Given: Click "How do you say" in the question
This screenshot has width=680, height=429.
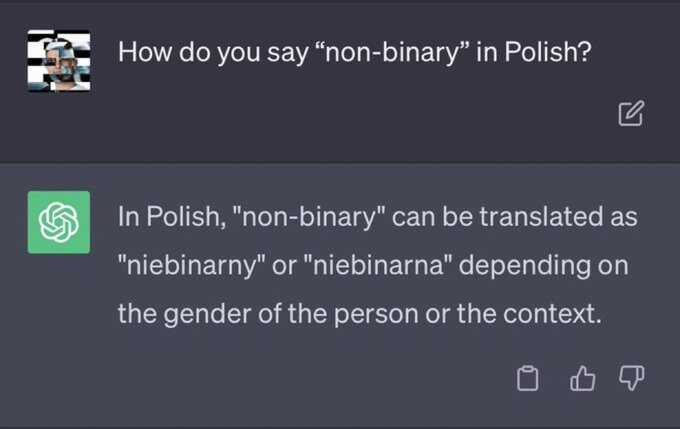Looking at the screenshot, I should tap(213, 52).
